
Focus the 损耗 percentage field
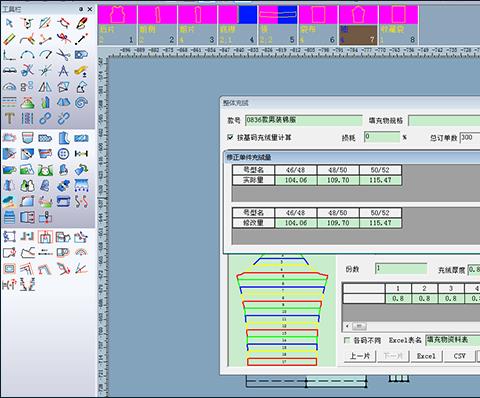382,137
